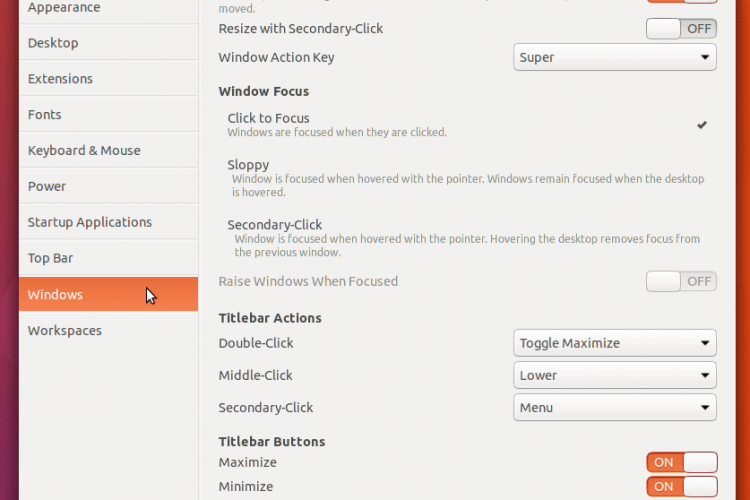
Task: Toggle Raise Windows When Focused switch
Action: click(681, 281)
